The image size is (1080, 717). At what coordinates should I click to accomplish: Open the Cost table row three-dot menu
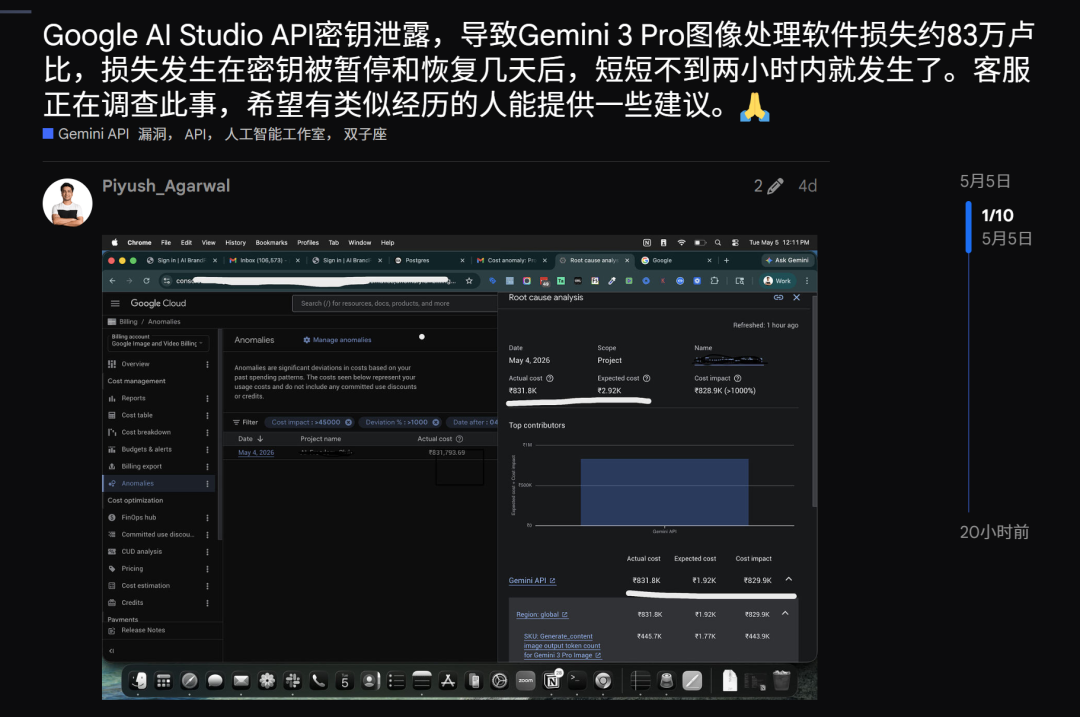(207, 415)
